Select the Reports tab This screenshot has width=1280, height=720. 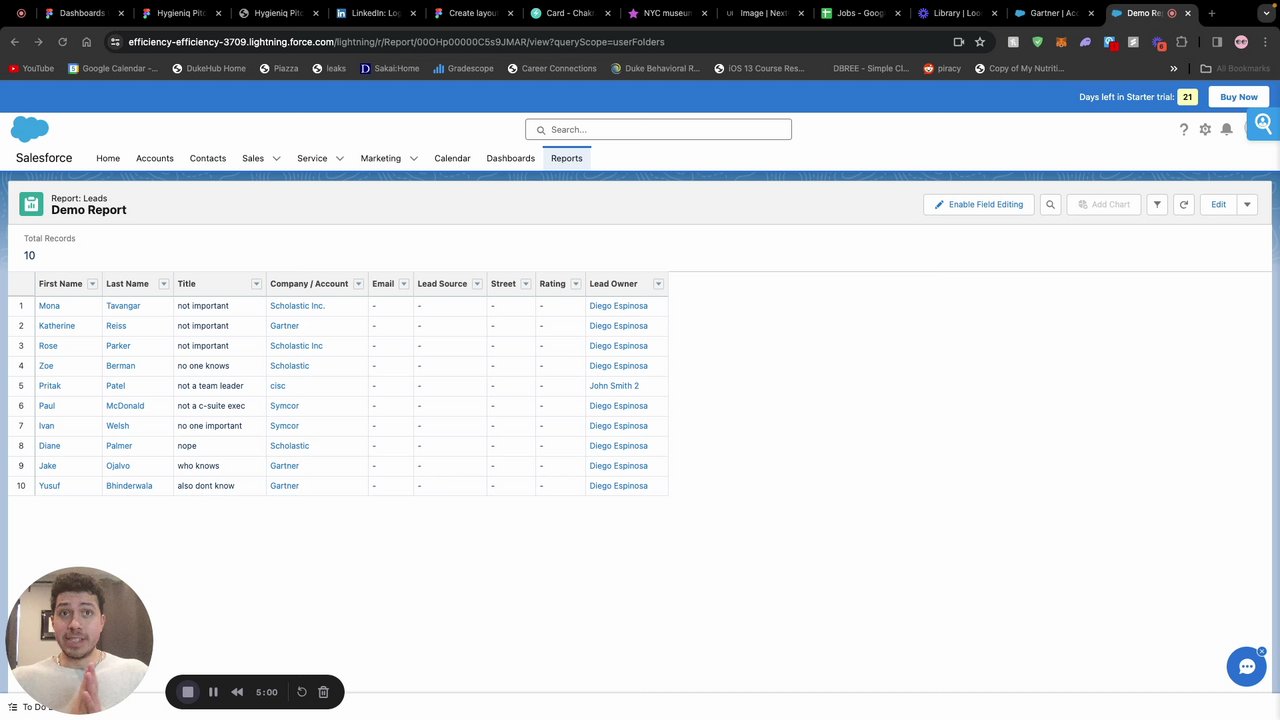pyautogui.click(x=566, y=158)
